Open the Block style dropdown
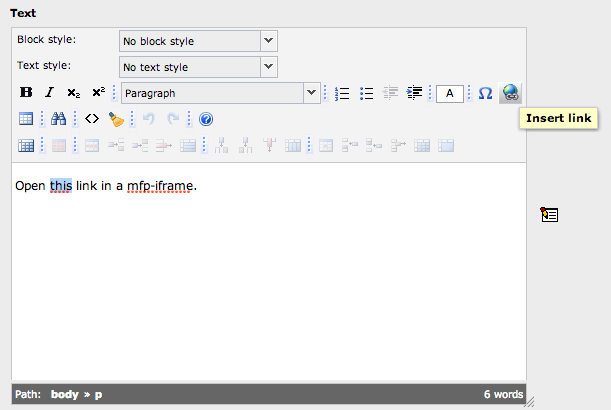Viewport: 611px width, 410px height. pyautogui.click(x=198, y=41)
